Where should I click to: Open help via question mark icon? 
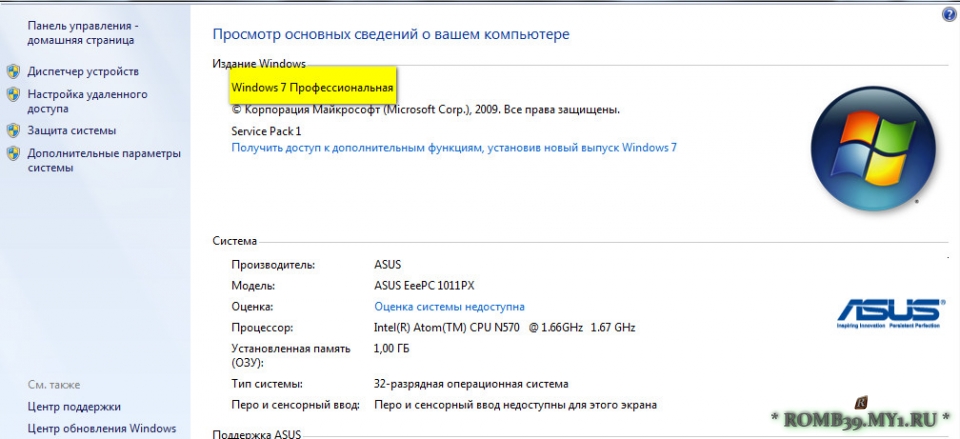(948, 15)
